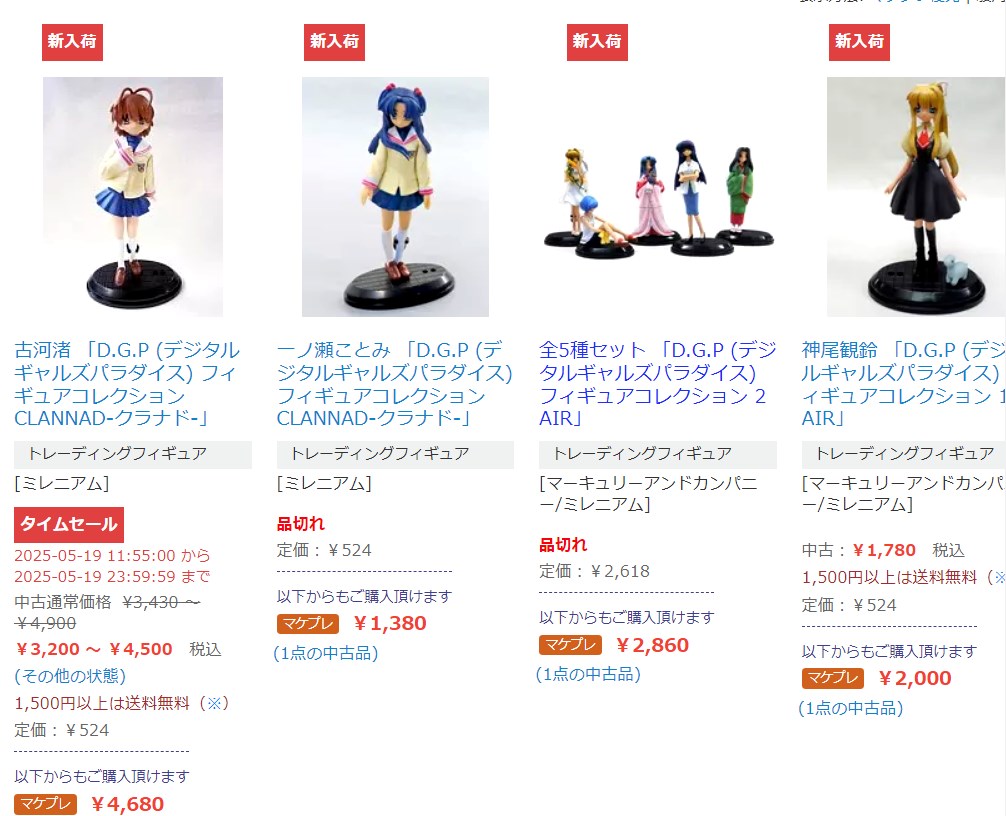
Task: Open the 全5種セット AIR figures image
Action: [658, 197]
